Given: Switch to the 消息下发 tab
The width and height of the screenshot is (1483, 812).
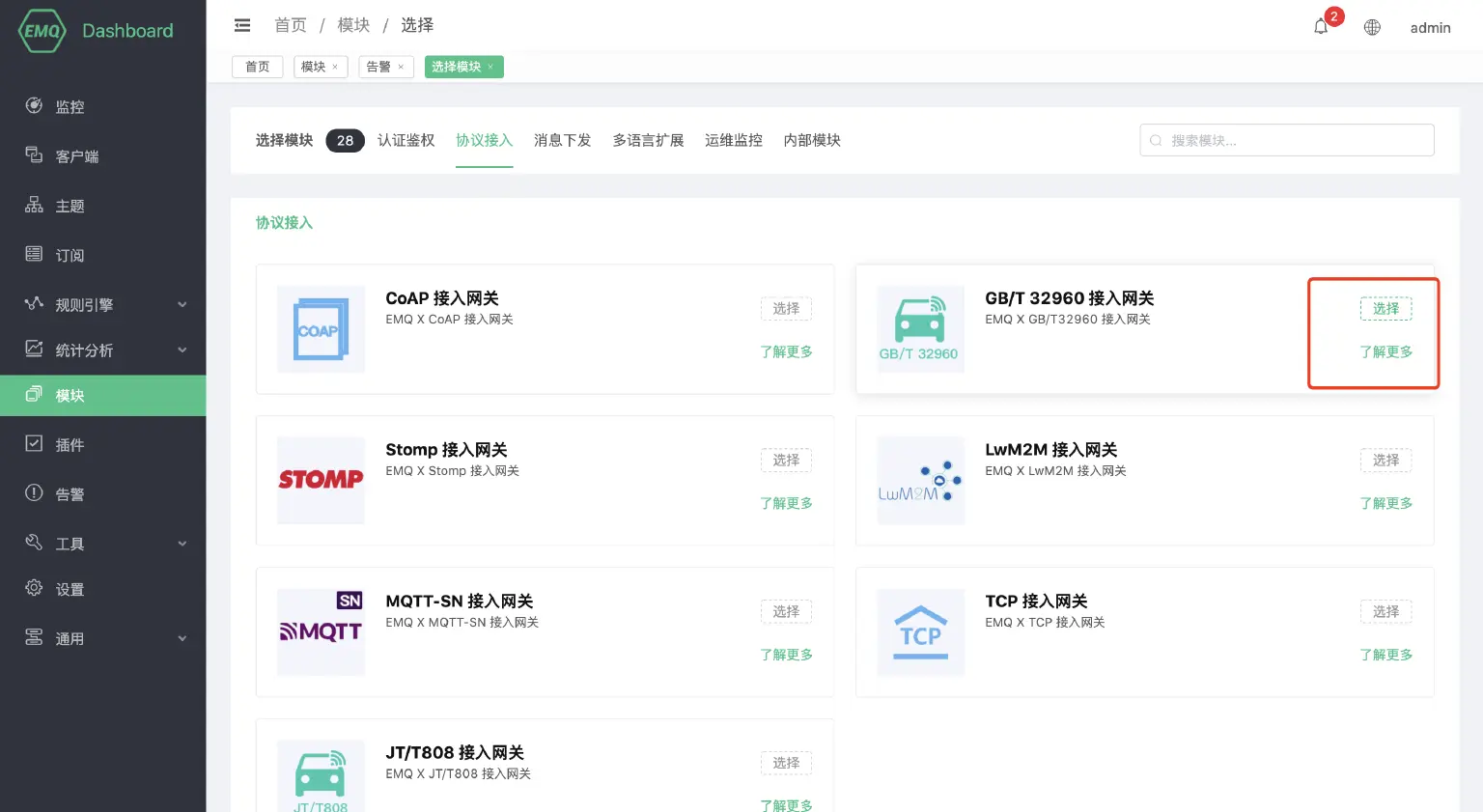Looking at the screenshot, I should pyautogui.click(x=562, y=140).
